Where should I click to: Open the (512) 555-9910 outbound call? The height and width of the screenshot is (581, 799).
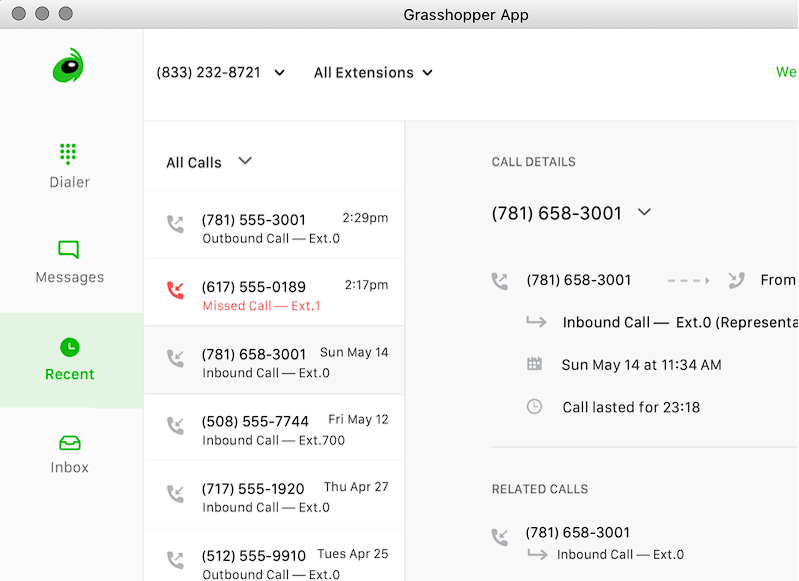point(273,563)
